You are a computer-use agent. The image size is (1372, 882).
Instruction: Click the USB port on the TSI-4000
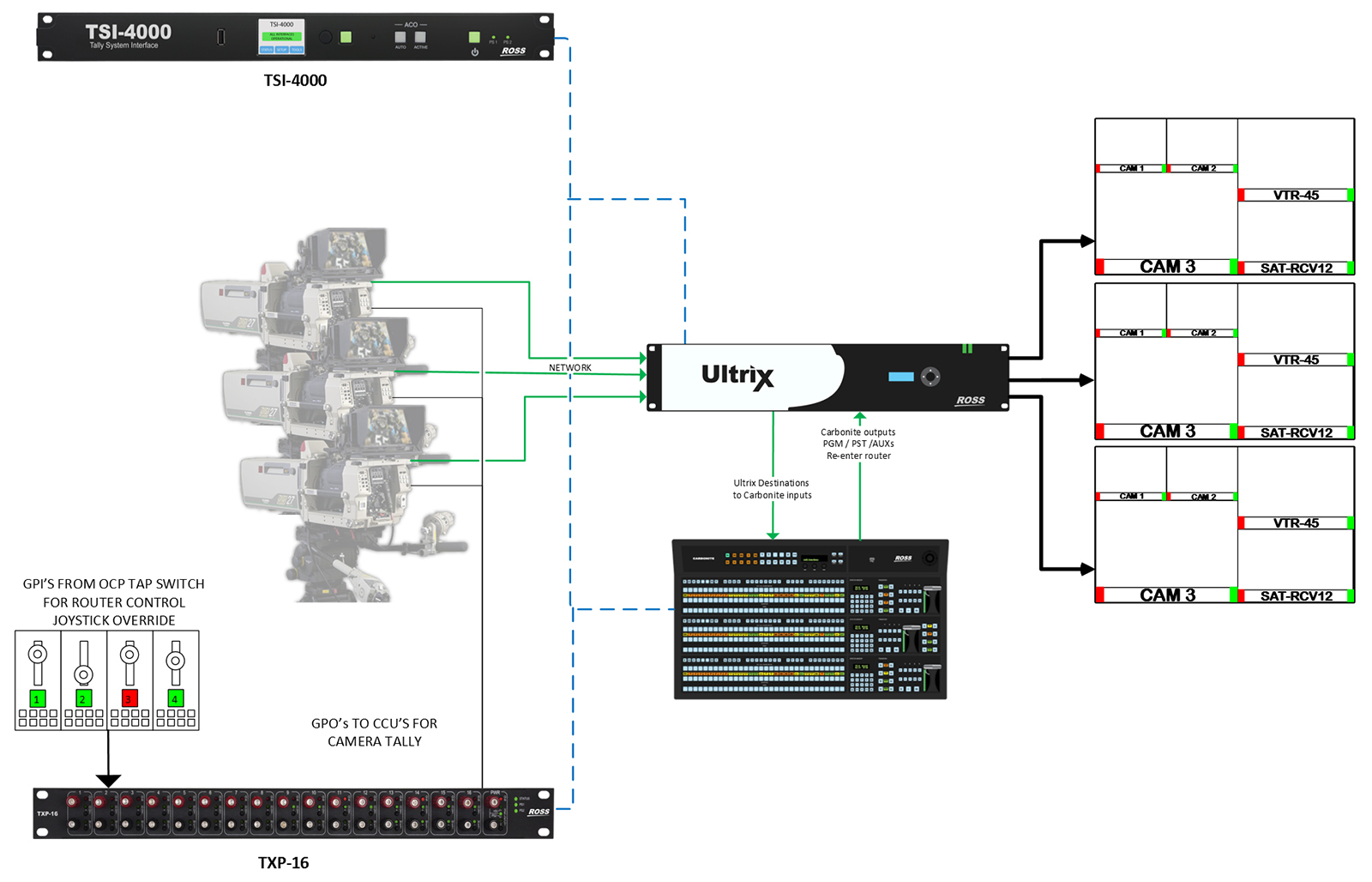pos(221,37)
